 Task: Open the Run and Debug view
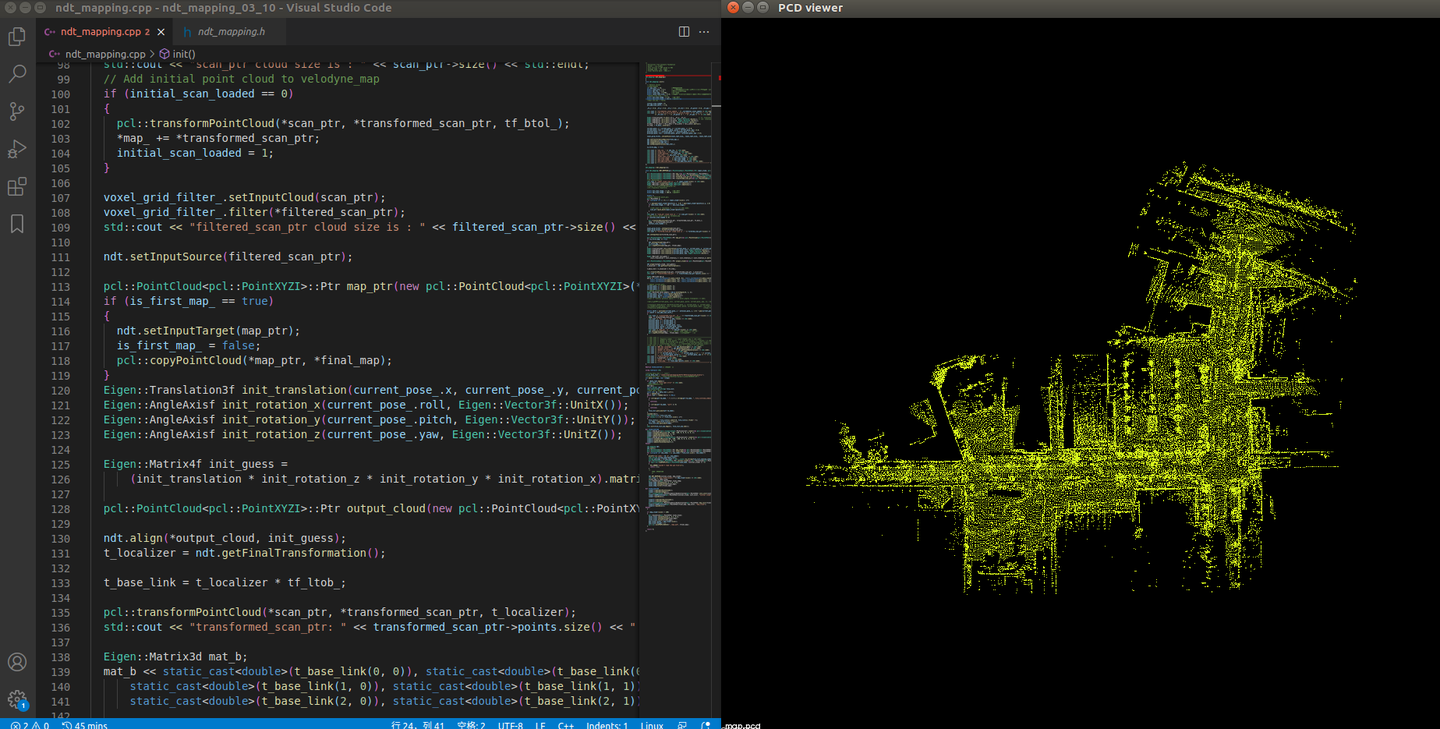(17, 149)
